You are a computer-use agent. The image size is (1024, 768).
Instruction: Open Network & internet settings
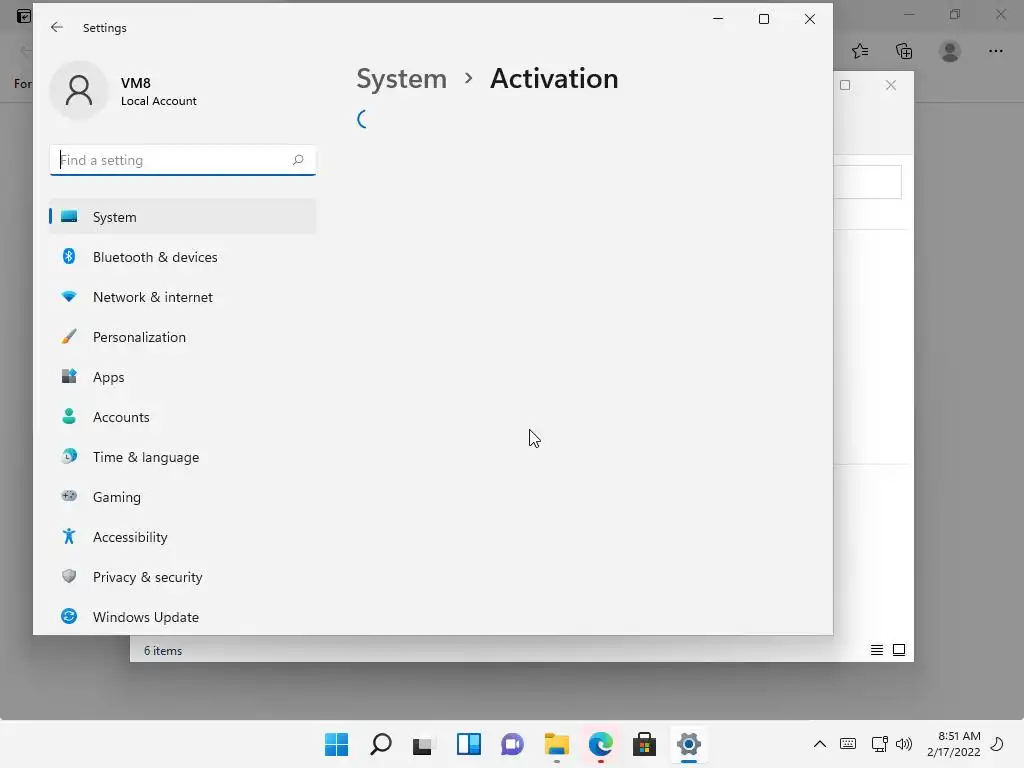[x=182, y=296]
